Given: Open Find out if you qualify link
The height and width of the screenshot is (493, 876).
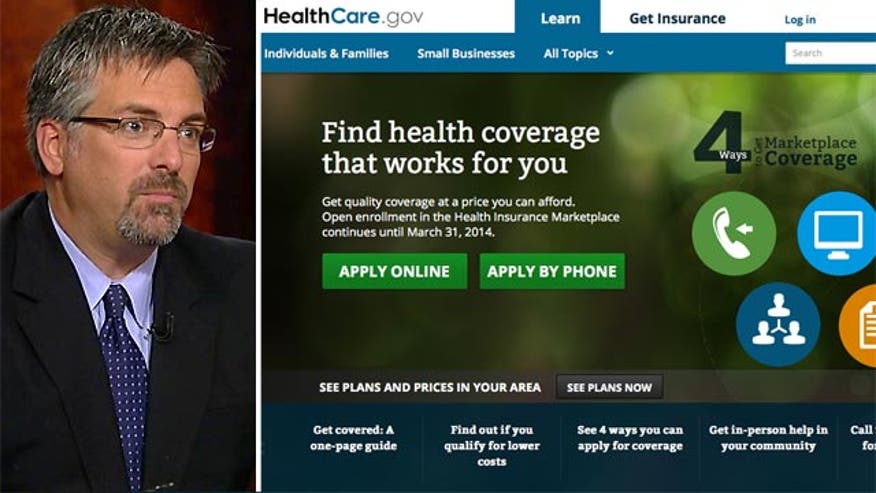Looking at the screenshot, I should click(492, 445).
